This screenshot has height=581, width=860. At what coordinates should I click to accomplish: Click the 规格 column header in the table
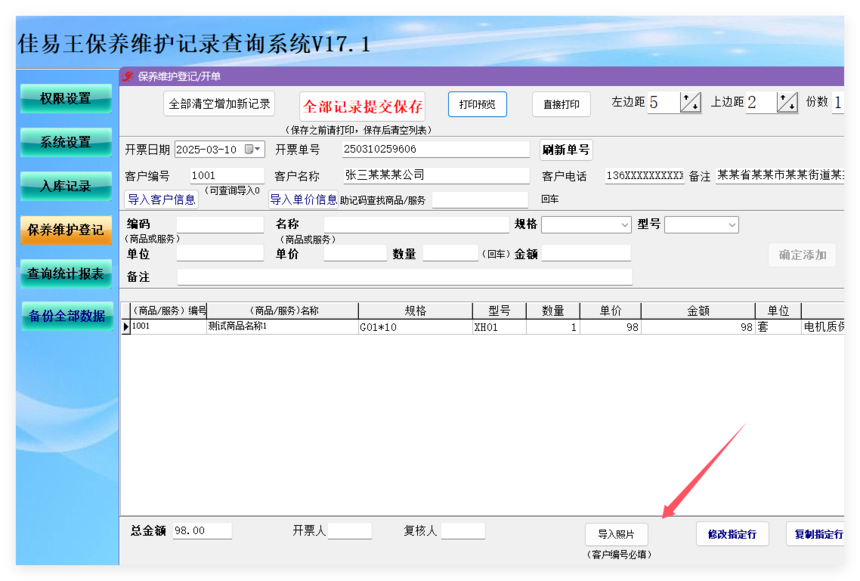[415, 311]
